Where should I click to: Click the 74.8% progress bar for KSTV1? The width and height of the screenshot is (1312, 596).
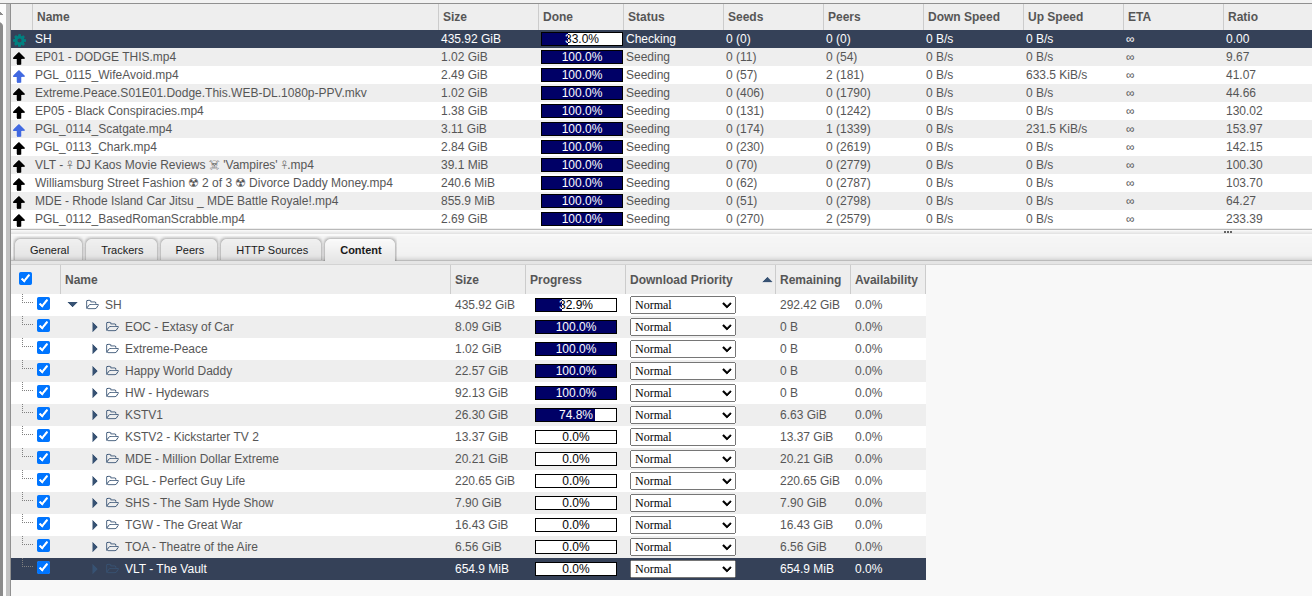click(x=575, y=415)
